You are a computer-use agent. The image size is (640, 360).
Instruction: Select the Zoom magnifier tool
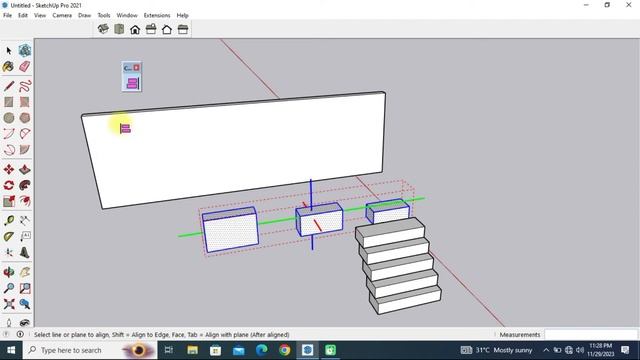point(9,288)
